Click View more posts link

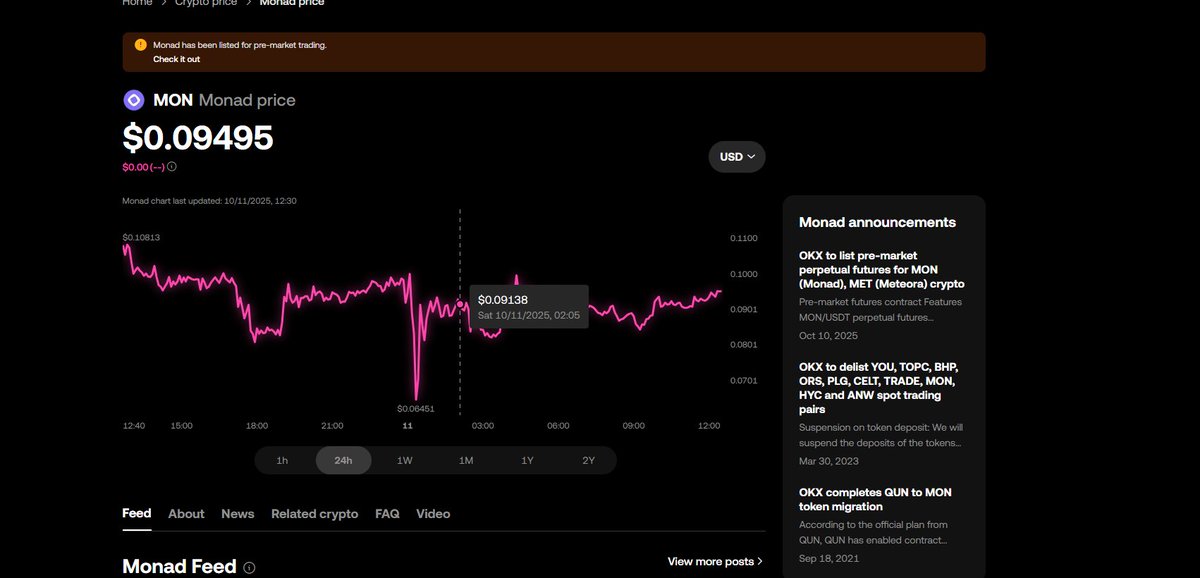[715, 562]
